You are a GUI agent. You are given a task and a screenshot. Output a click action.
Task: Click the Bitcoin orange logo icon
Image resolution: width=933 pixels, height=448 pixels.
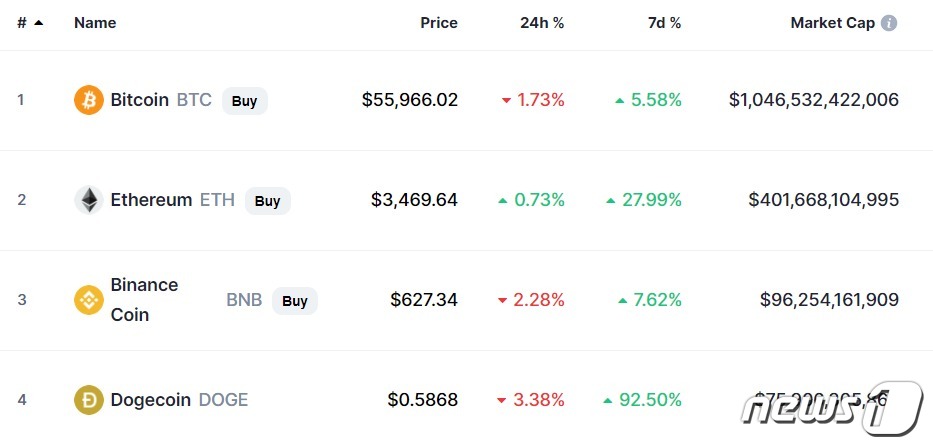(89, 100)
